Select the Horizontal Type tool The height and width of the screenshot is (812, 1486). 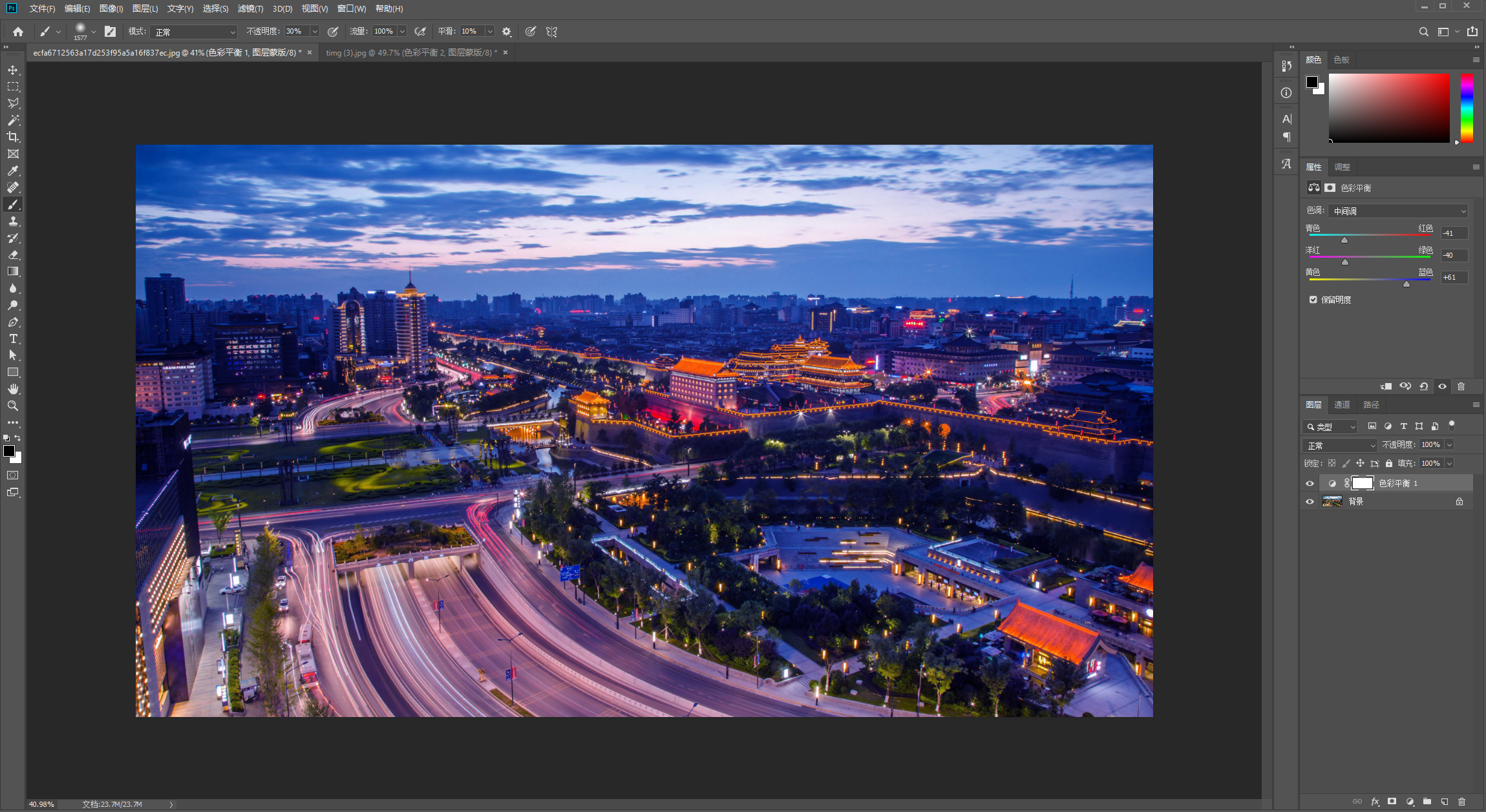(x=13, y=338)
